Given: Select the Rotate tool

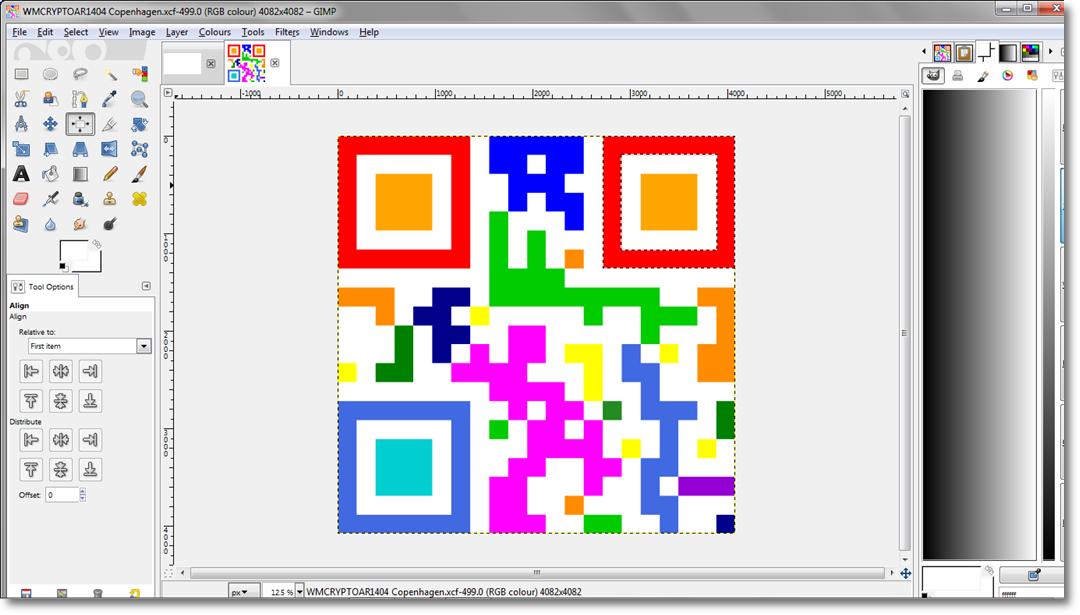Looking at the screenshot, I should [x=139, y=124].
